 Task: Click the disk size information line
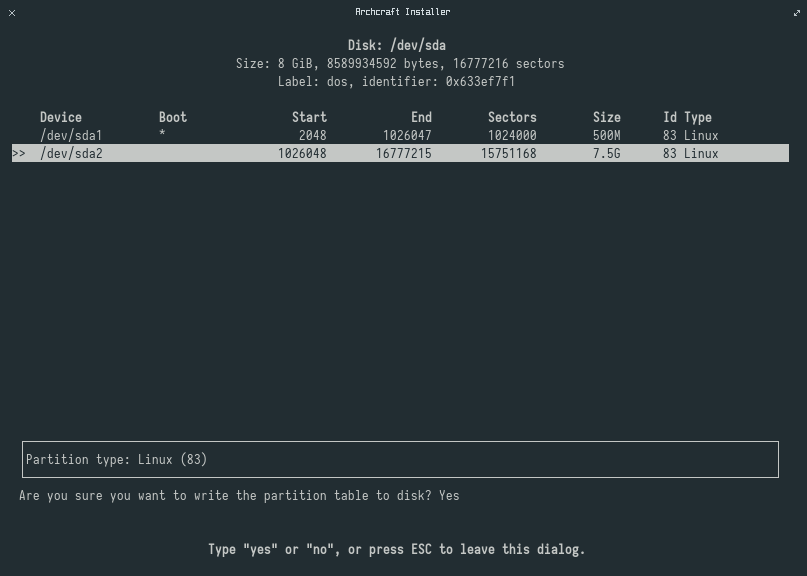tap(400, 63)
